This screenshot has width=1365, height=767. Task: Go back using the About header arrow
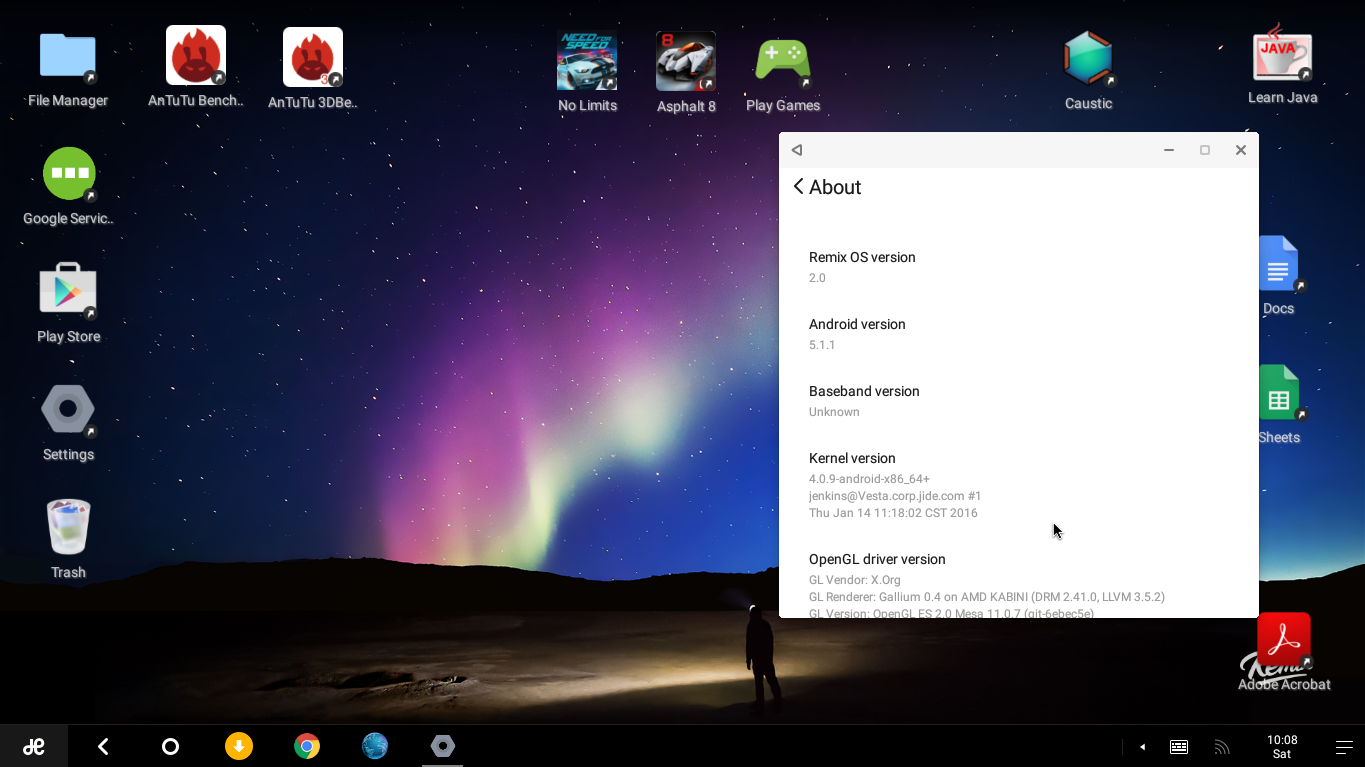pos(798,187)
